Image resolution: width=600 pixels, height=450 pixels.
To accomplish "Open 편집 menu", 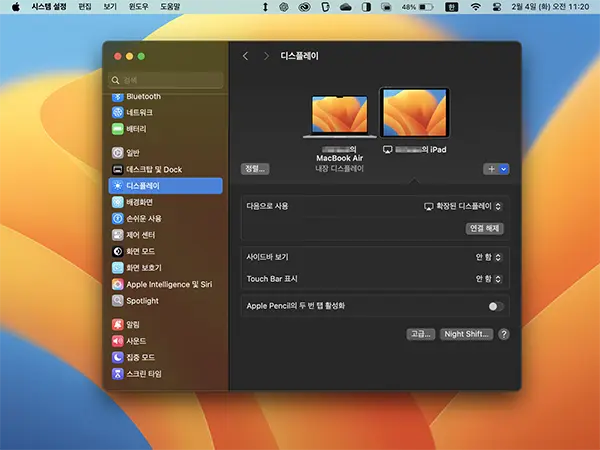I will click(85, 7).
